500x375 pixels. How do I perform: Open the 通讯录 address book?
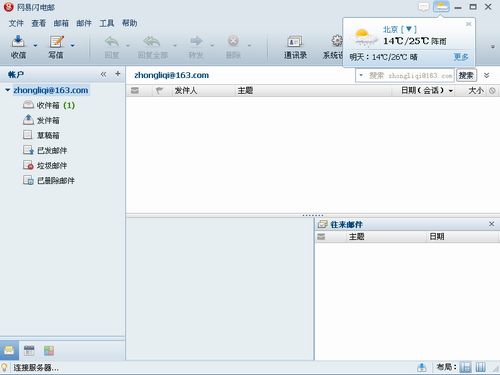295,47
